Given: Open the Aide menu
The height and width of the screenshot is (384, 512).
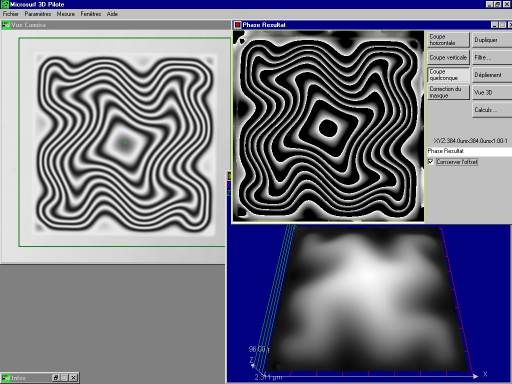Looking at the screenshot, I should [x=112, y=14].
